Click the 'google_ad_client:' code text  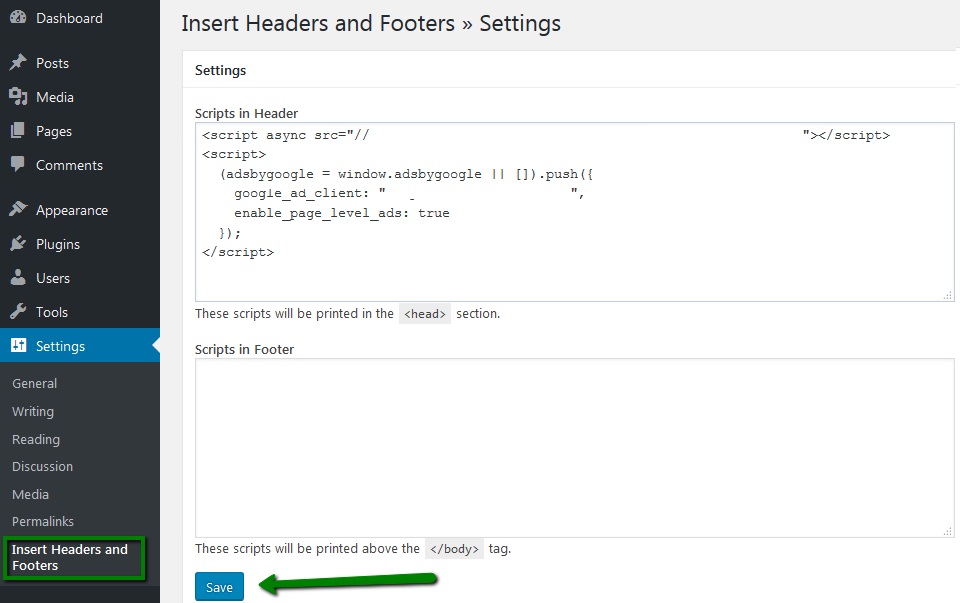pyautogui.click(x=301, y=193)
